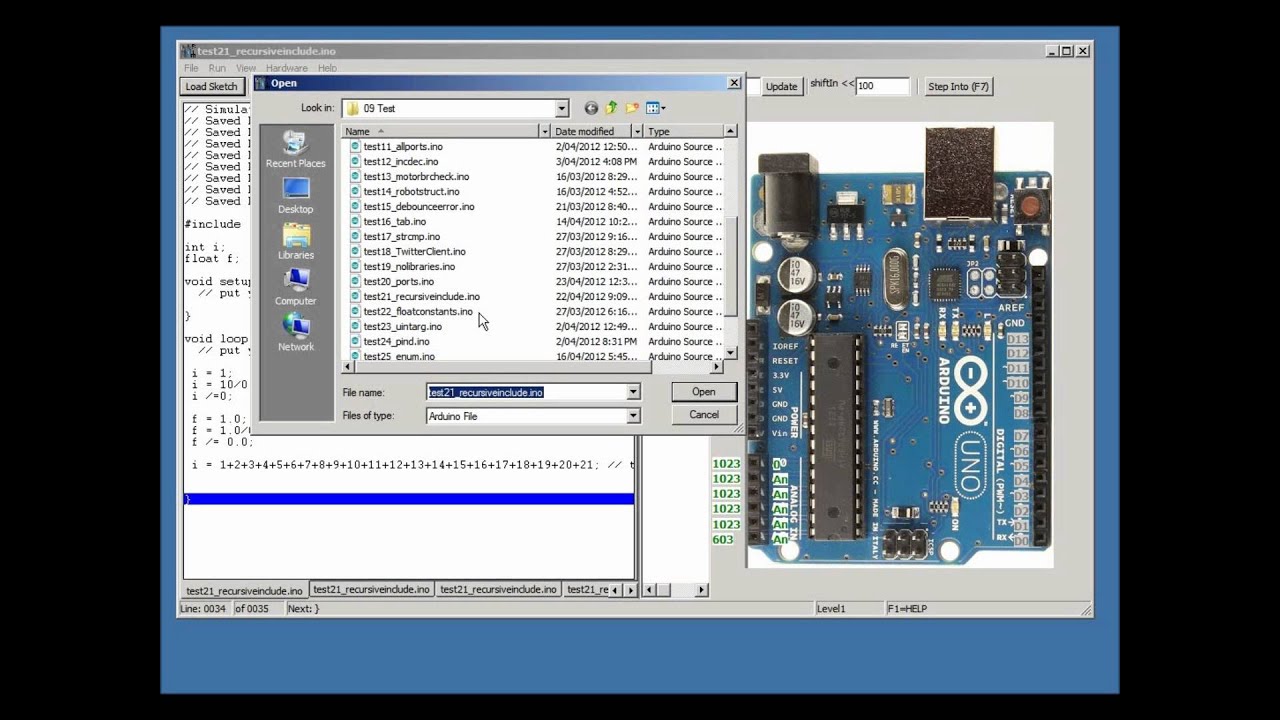Select test22_floatconstants.ino in the file list
Screen dimensions: 1280x720
pos(418,311)
